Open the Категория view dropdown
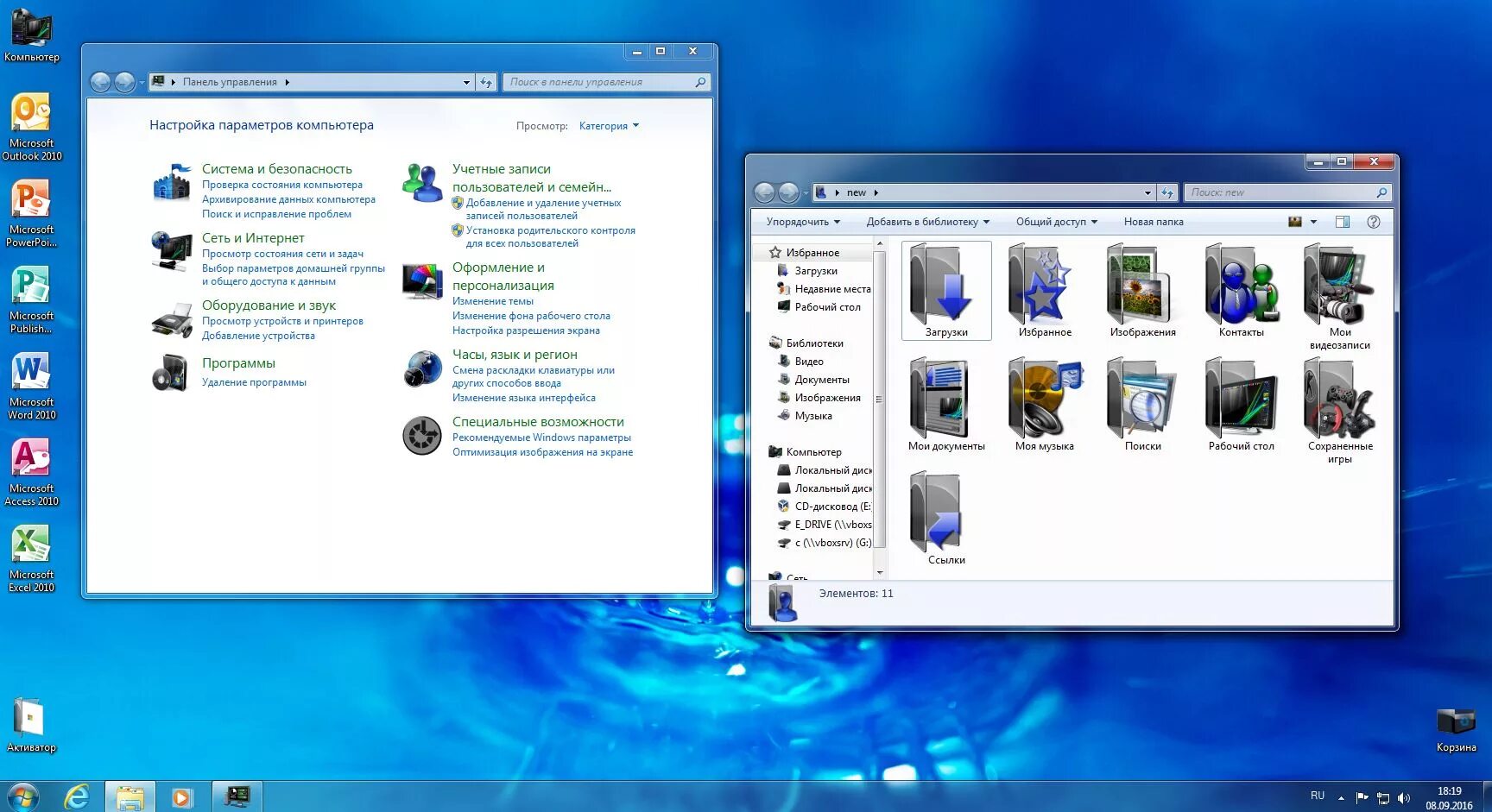1492x812 pixels. (x=609, y=125)
